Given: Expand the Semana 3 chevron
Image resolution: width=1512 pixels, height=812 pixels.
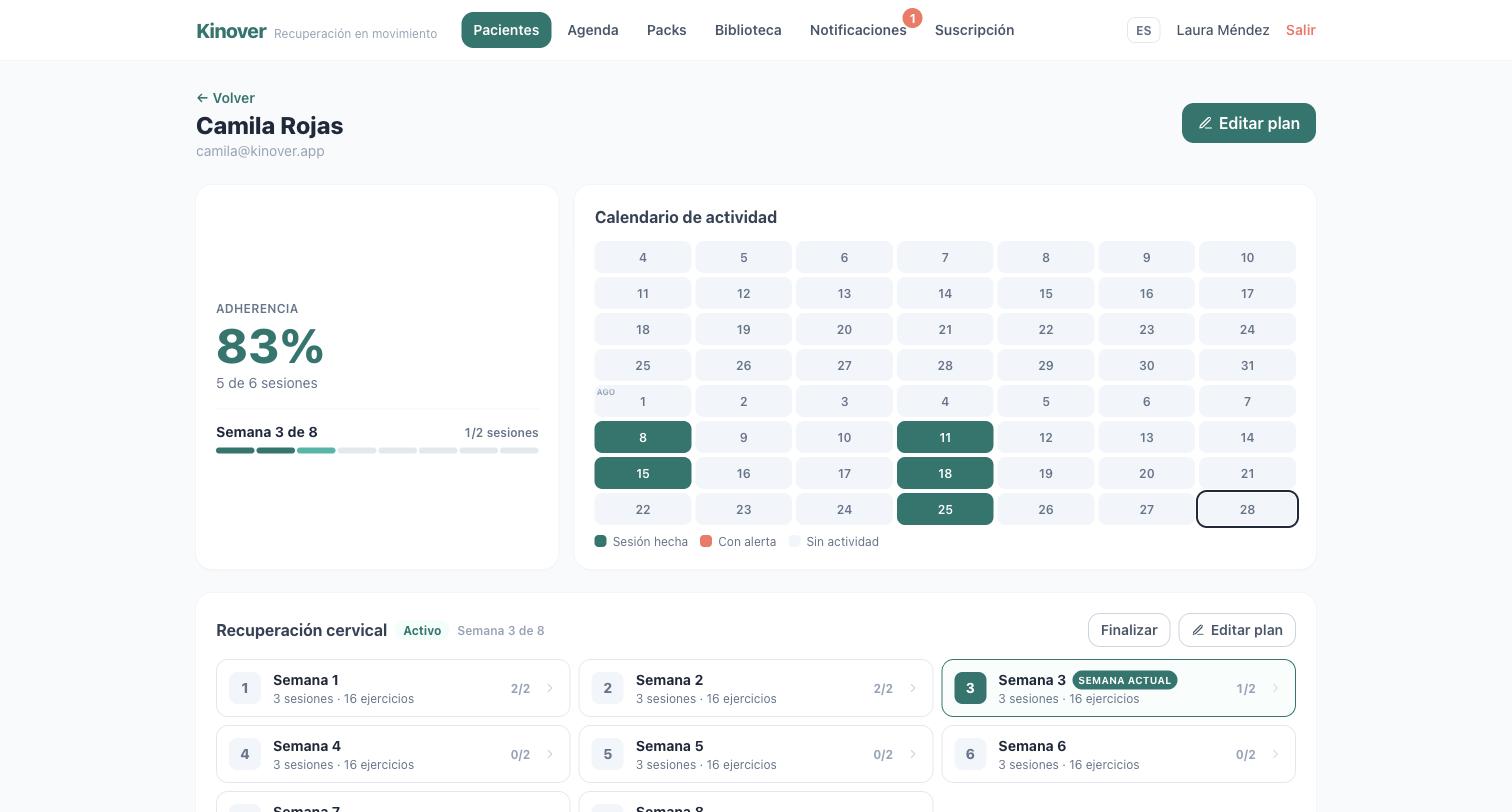Looking at the screenshot, I should pyautogui.click(x=1275, y=688).
